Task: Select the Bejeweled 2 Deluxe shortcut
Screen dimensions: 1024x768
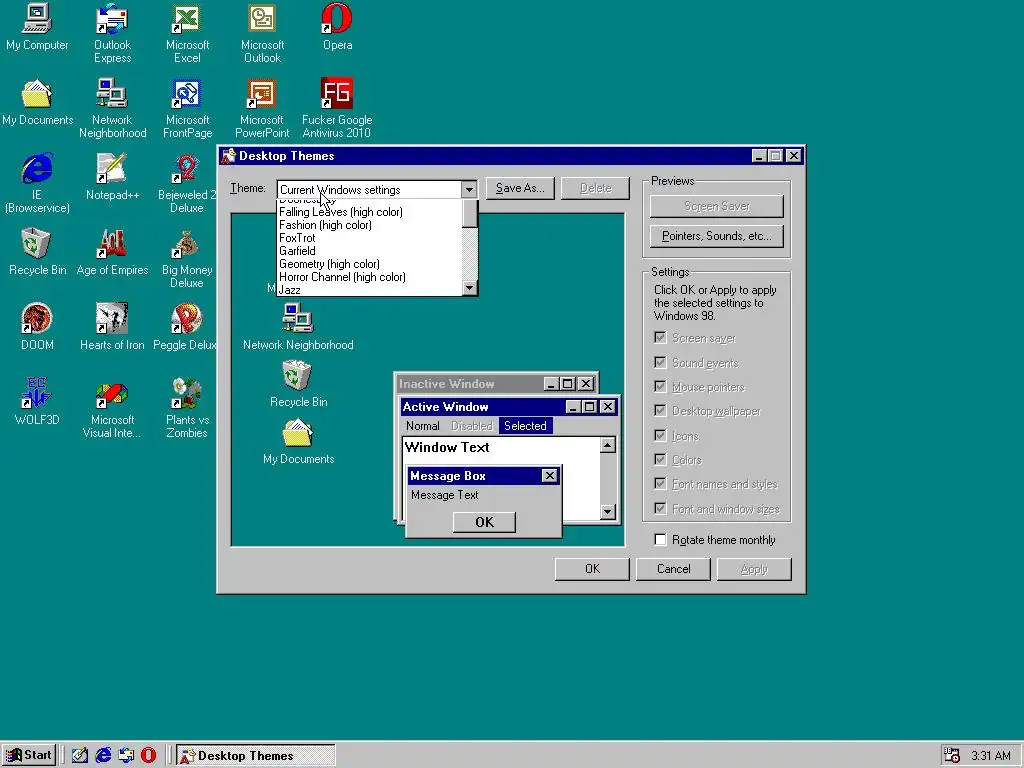Action: click(x=187, y=183)
